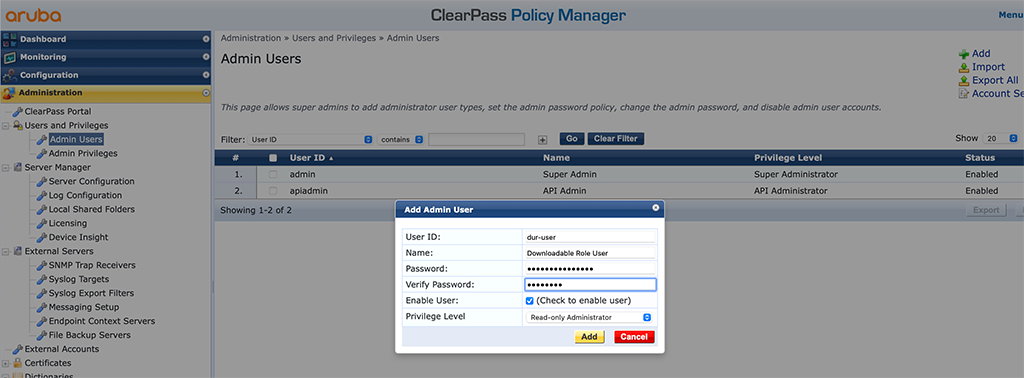The width and height of the screenshot is (1024, 378).
Task: Tick the checkbox for admin row
Action: click(x=273, y=174)
